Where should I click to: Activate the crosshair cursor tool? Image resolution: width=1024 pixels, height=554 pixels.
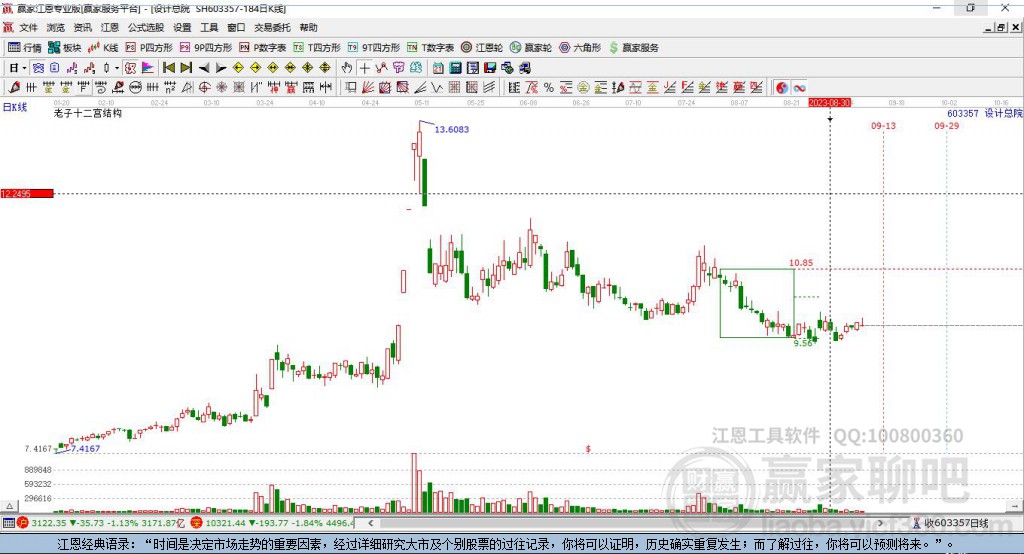pos(364,68)
